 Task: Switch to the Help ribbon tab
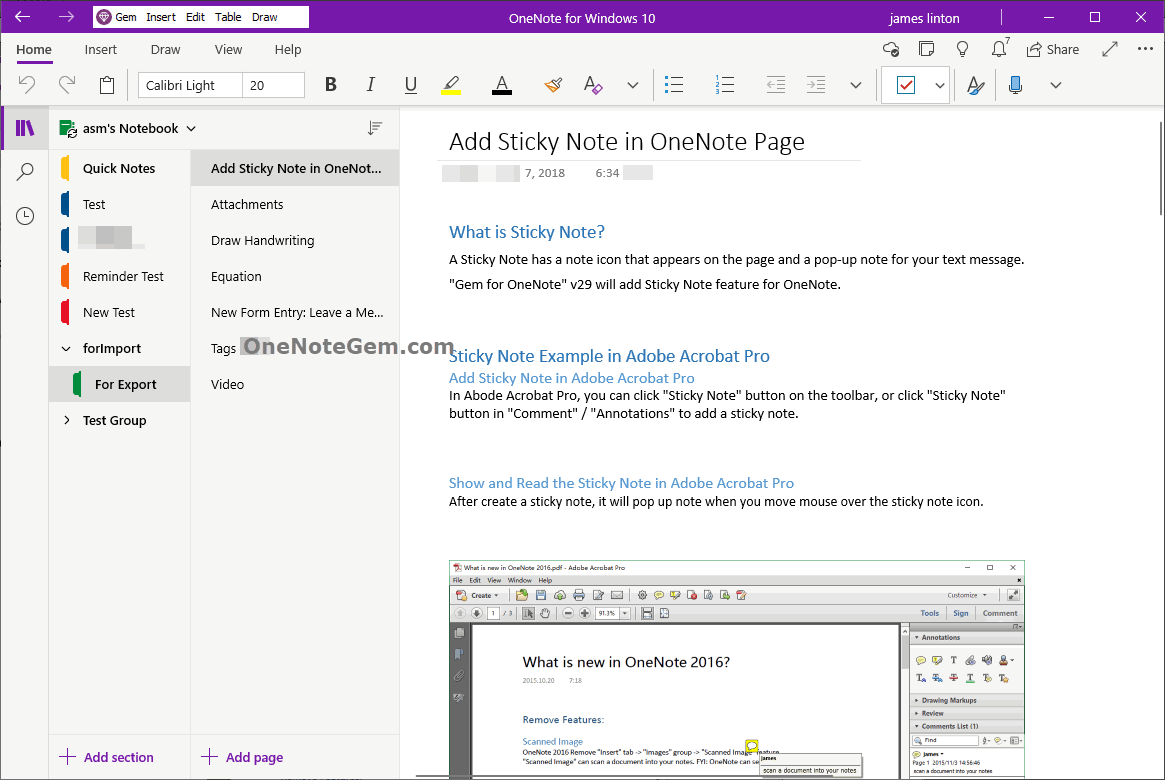288,50
